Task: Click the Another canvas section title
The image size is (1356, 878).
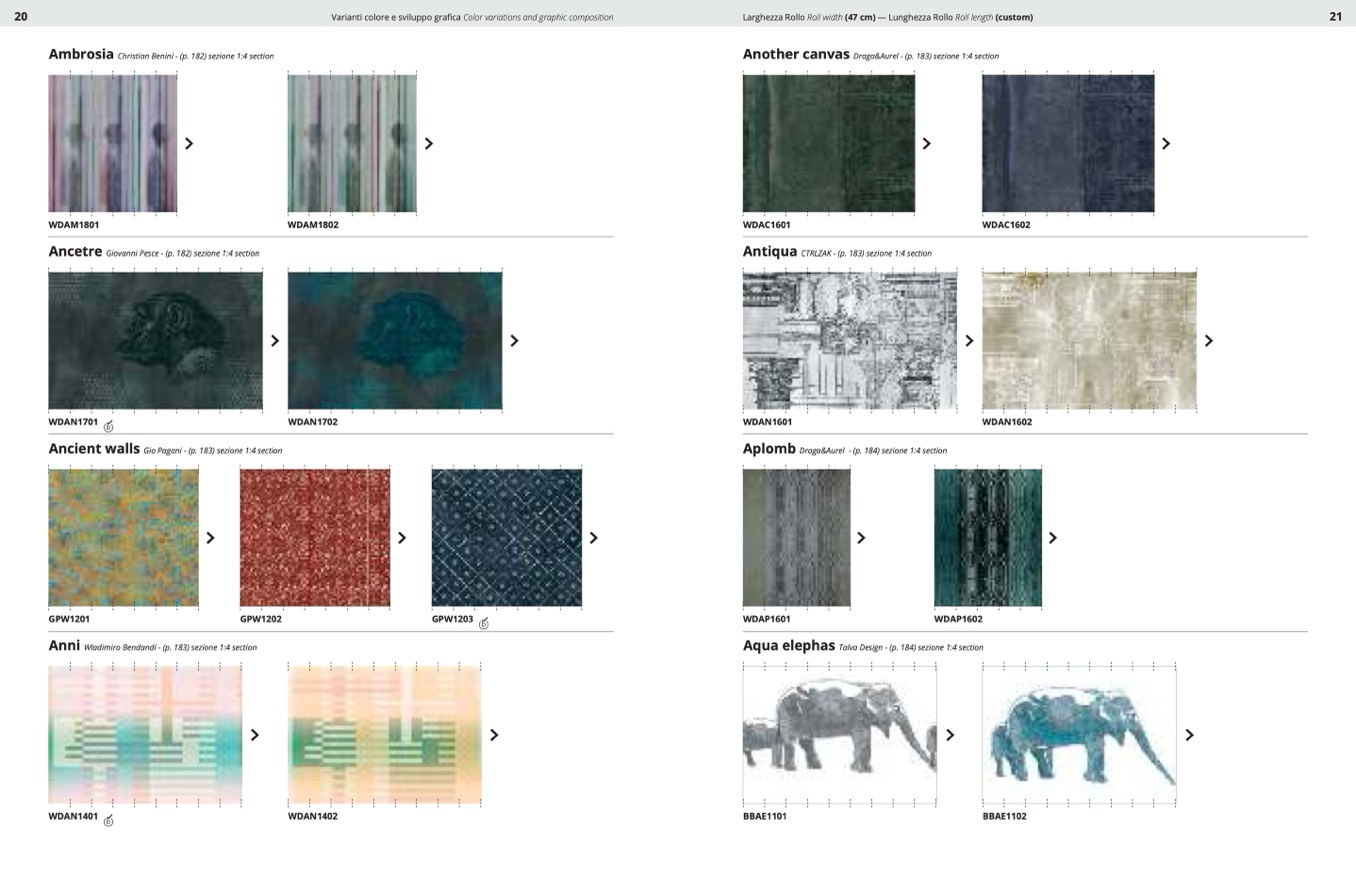Action: click(796, 54)
